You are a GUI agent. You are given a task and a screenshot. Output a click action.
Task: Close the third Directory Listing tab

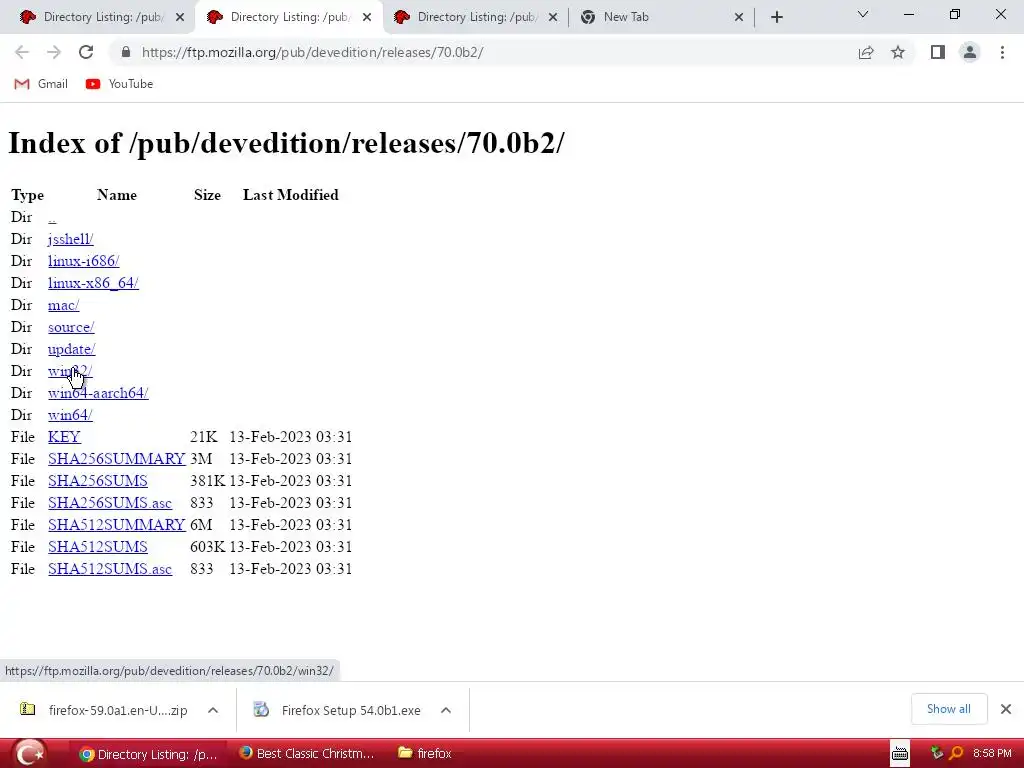553,17
